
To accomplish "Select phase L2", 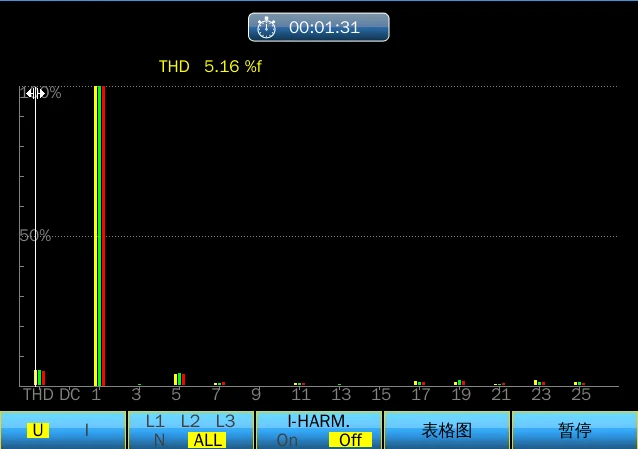I will (x=190, y=421).
